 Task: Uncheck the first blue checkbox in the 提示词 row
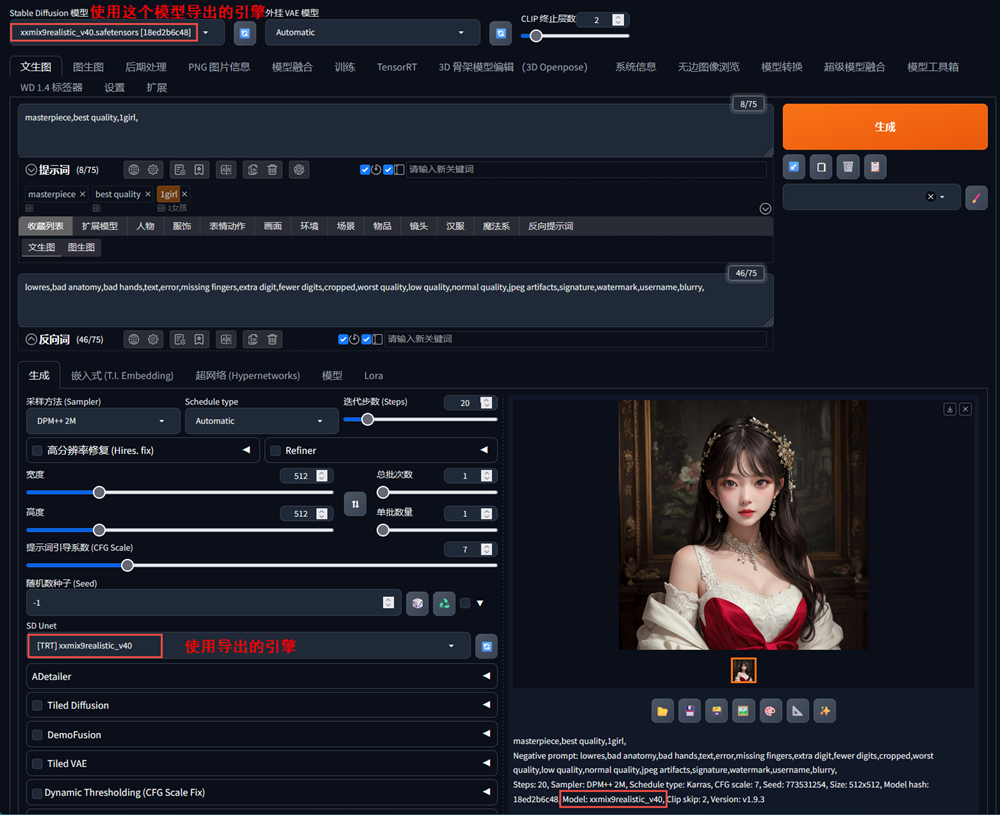point(365,170)
